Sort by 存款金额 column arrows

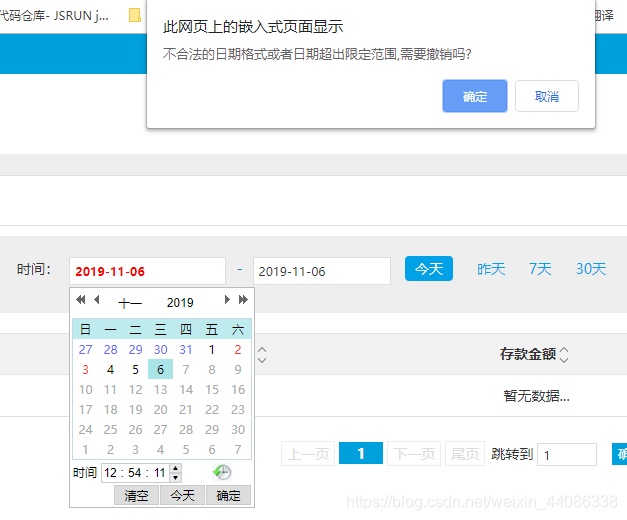pyautogui.click(x=564, y=354)
